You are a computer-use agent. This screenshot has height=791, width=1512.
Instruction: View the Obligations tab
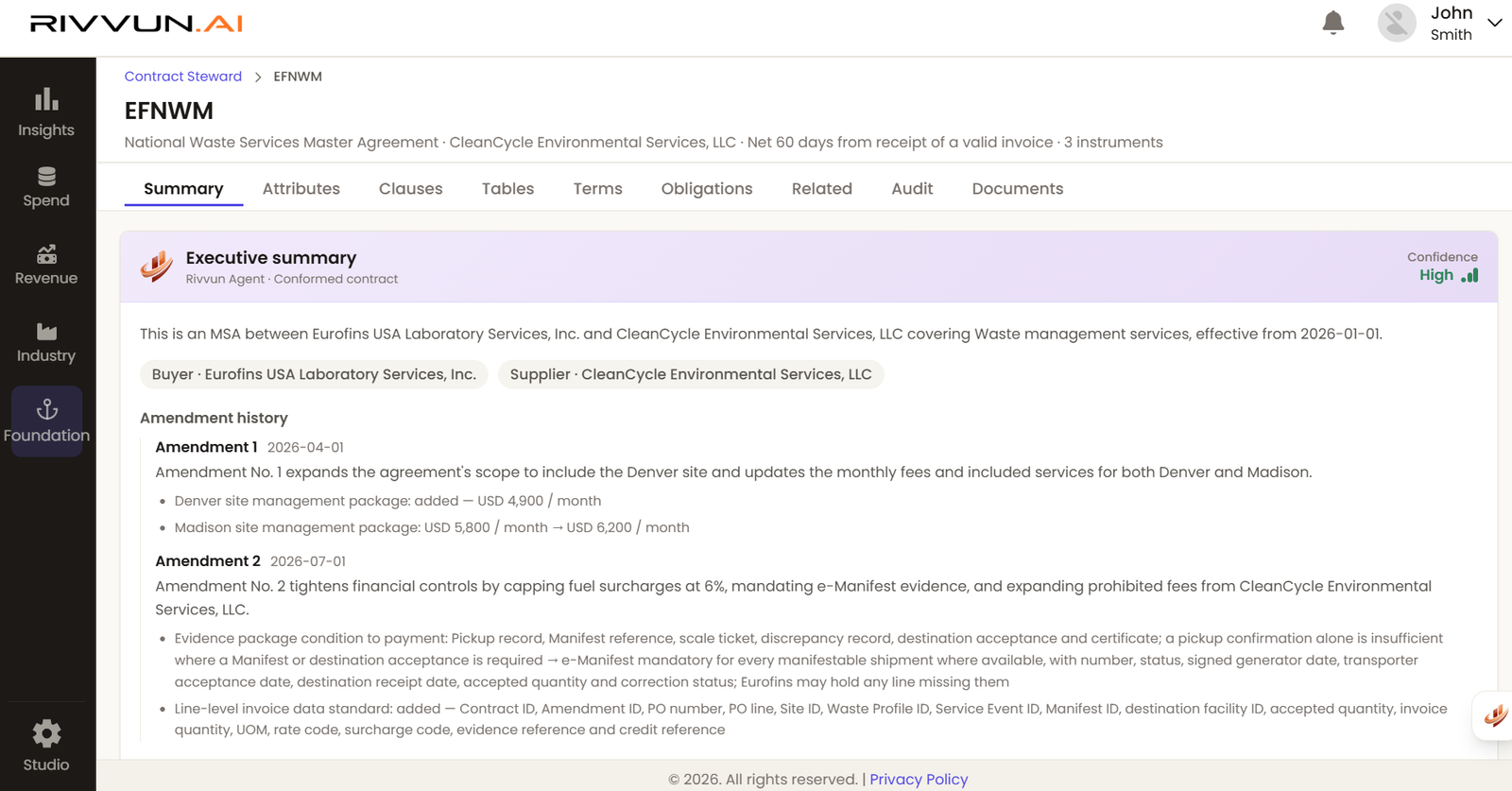(x=707, y=189)
